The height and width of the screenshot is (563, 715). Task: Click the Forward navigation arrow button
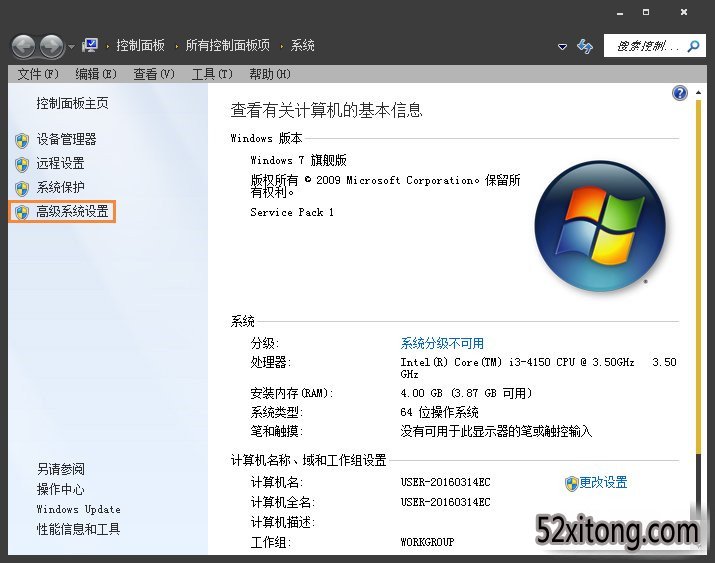[52, 46]
